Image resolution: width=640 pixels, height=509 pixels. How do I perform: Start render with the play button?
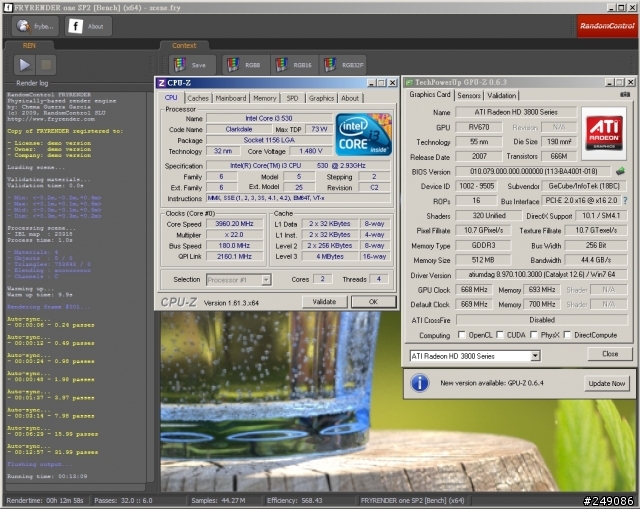(x=24, y=64)
